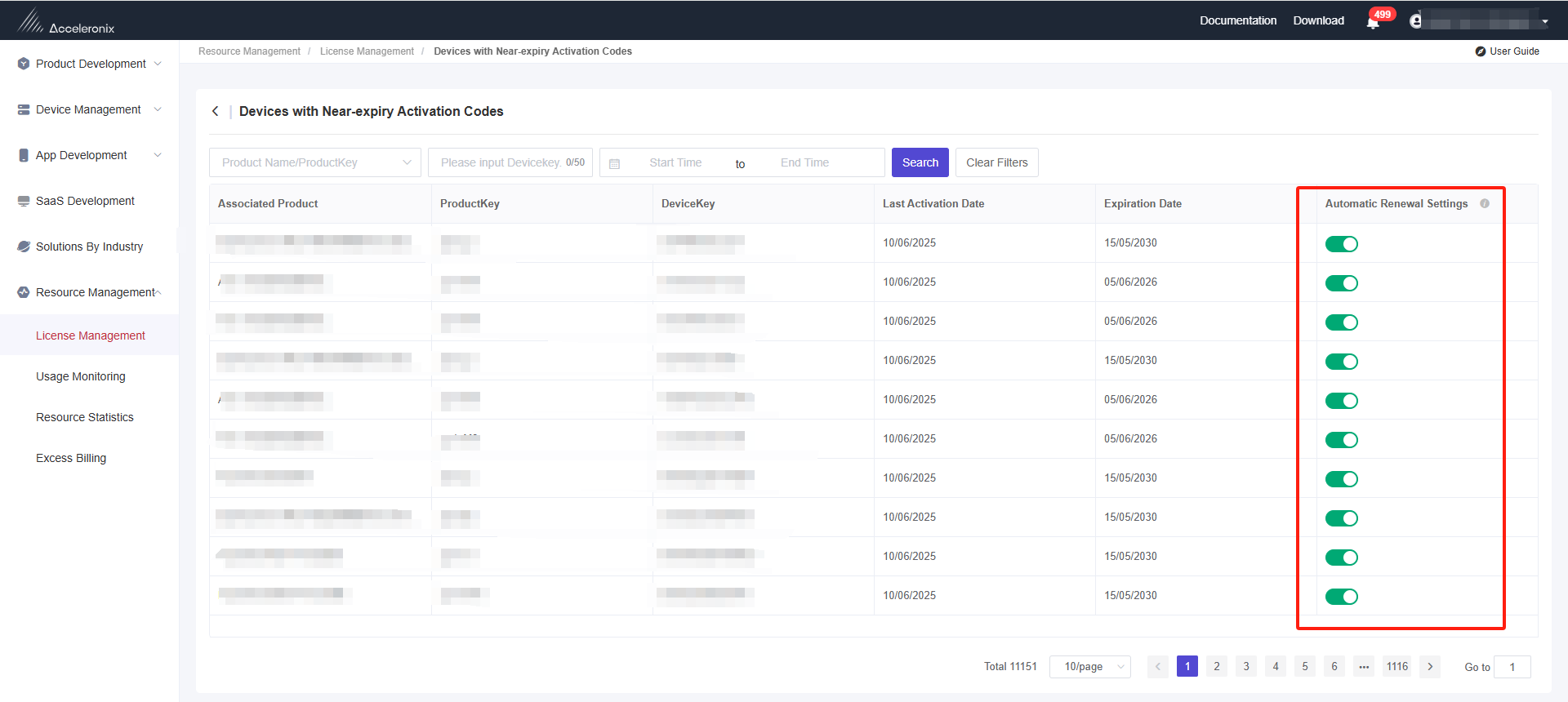Open the notifications bell icon
This screenshot has width=1568, height=702.
pos(1373,23)
